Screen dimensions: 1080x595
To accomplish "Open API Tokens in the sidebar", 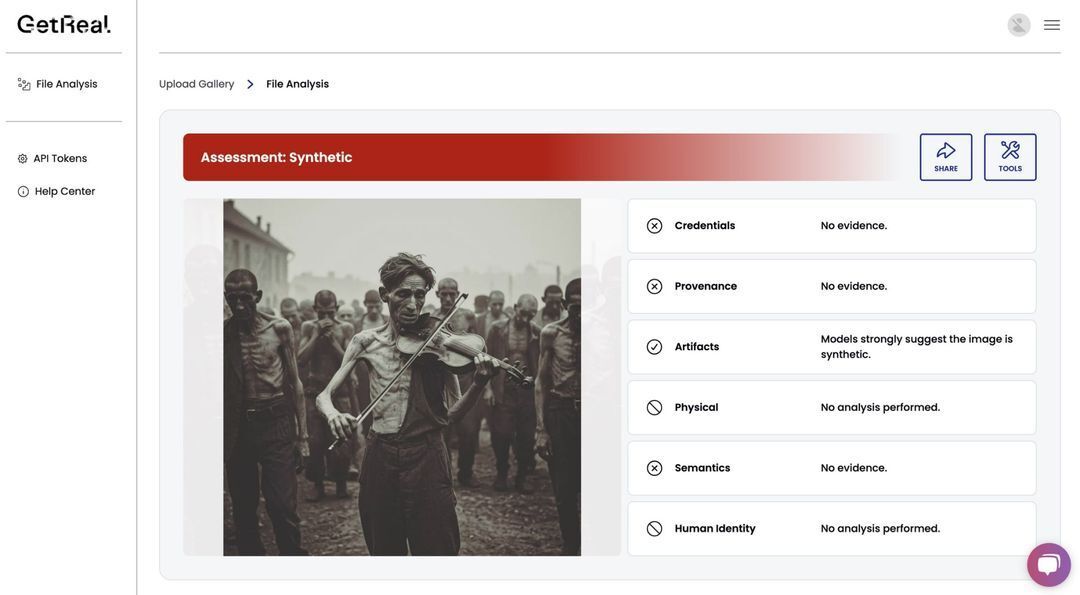I will click(60, 158).
